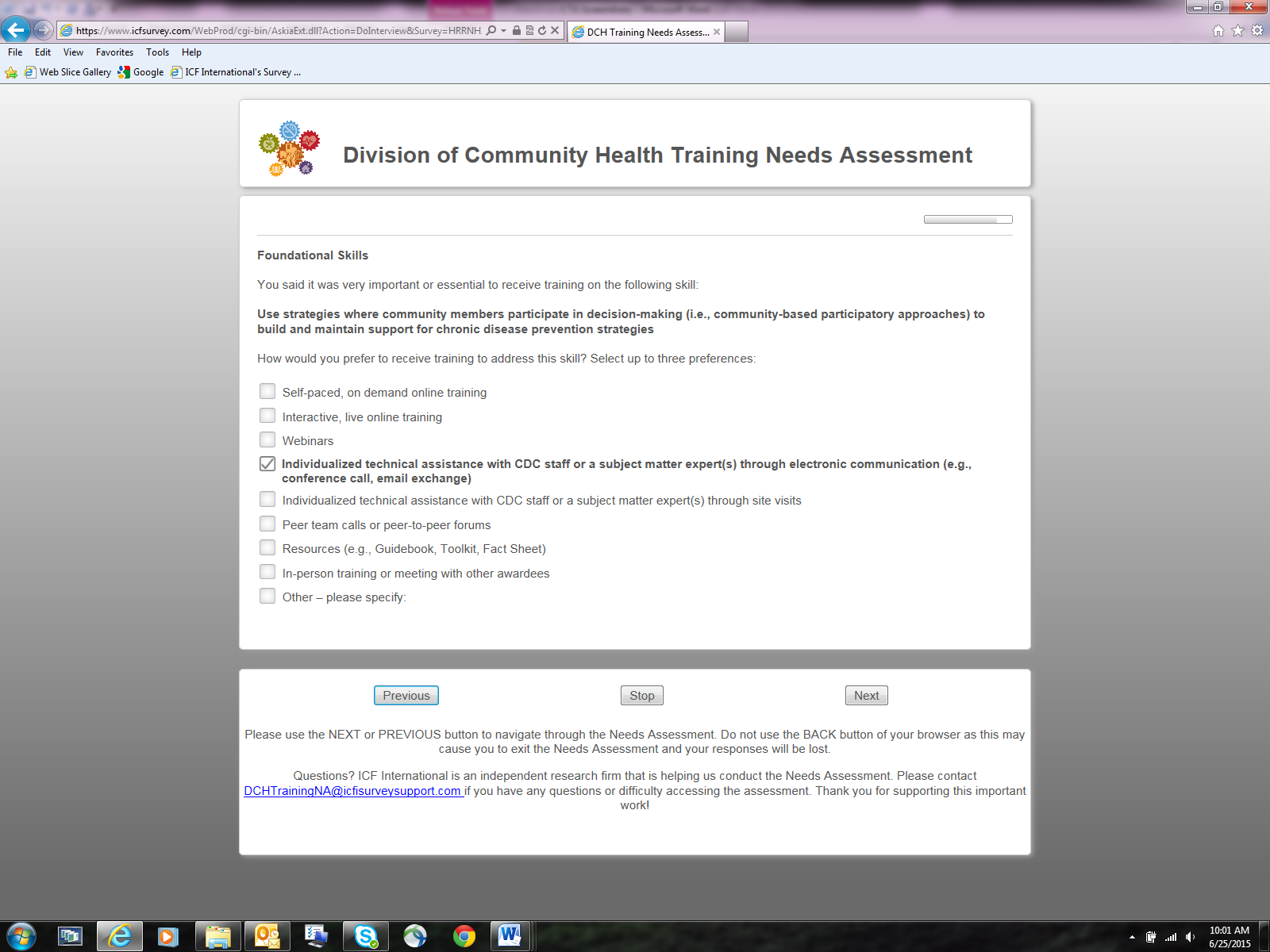This screenshot has height=952, width=1270.
Task: Click the add to favorites bar star icon
Action: [11, 72]
